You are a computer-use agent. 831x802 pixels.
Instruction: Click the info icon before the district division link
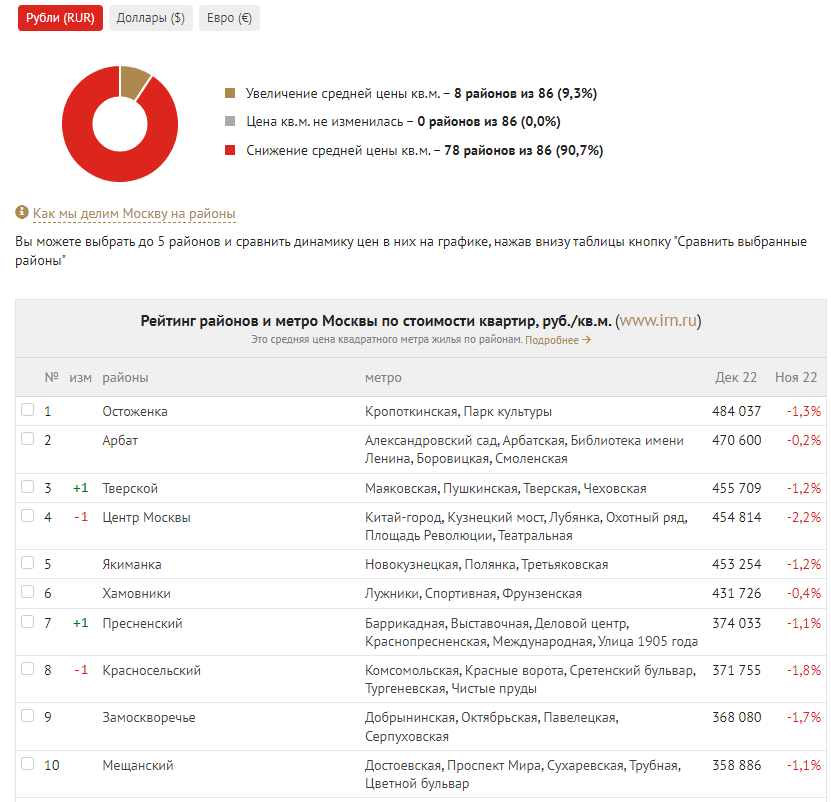click(21, 212)
